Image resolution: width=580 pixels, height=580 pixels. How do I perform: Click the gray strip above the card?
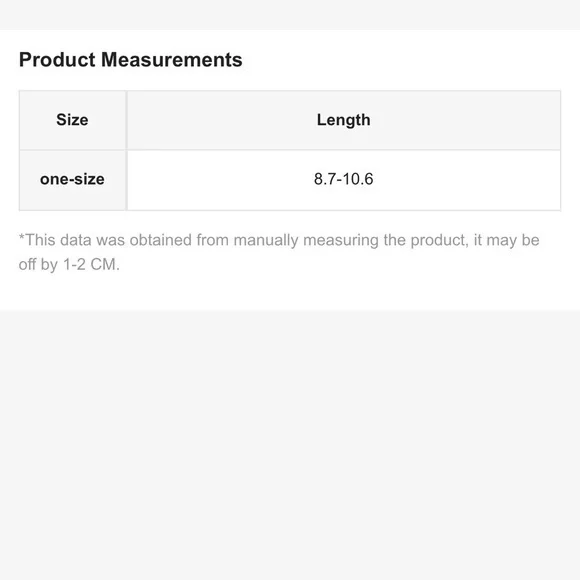coord(290,15)
